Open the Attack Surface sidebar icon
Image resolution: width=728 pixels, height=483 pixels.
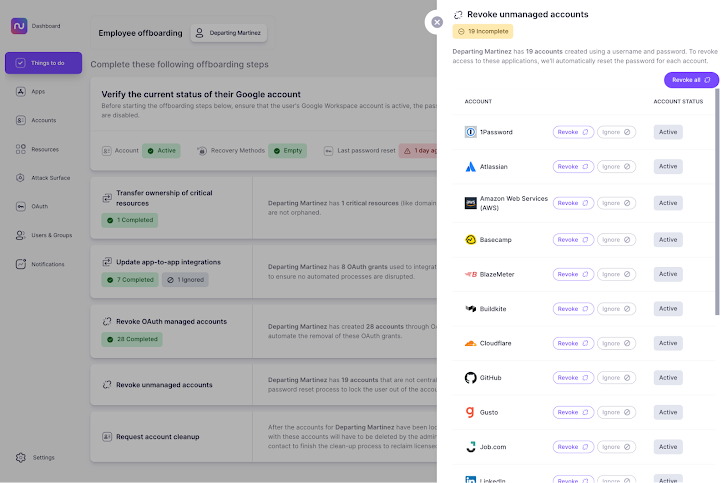(x=22, y=178)
